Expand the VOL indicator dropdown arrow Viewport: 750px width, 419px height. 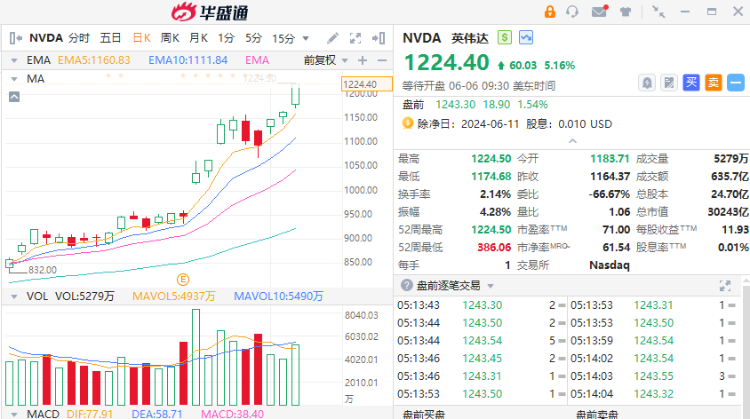point(14,297)
